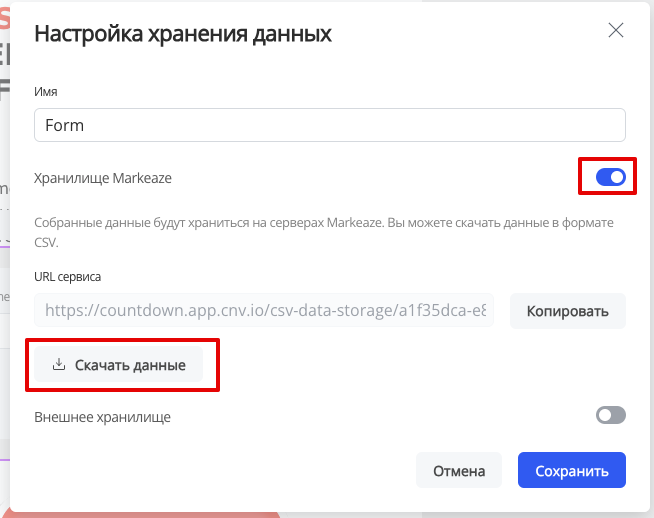
Task: Click the Настройка хранения данных title
Action: [x=183, y=33]
